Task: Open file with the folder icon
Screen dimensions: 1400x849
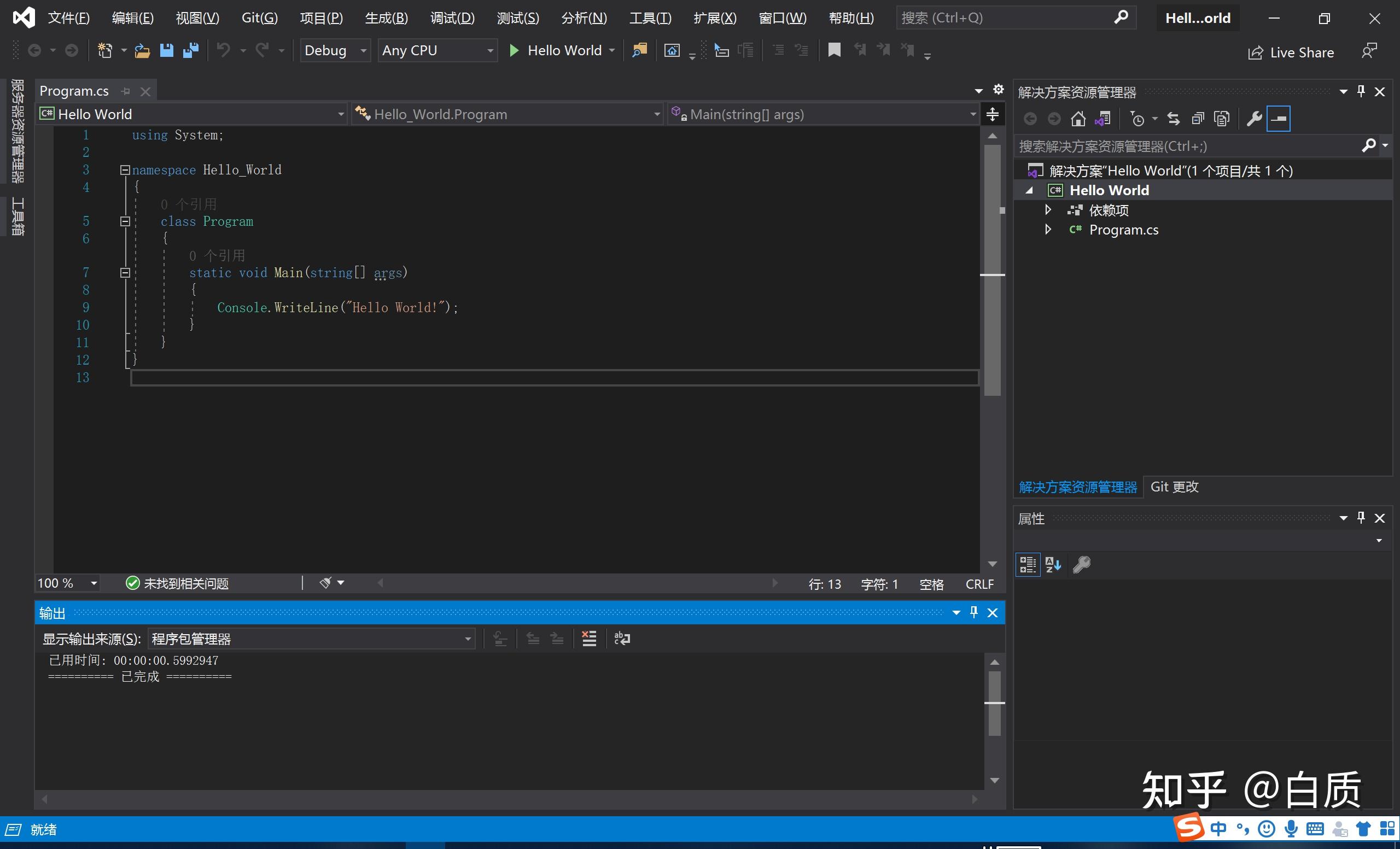Action: coord(142,50)
